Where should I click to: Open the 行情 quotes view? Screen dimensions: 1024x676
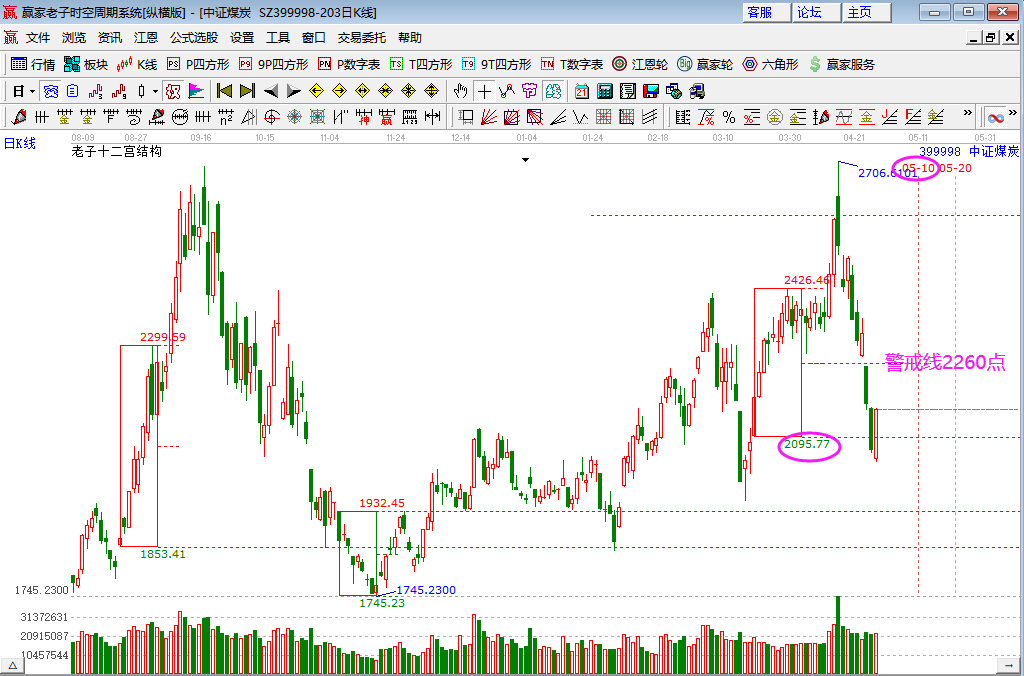pyautogui.click(x=33, y=64)
